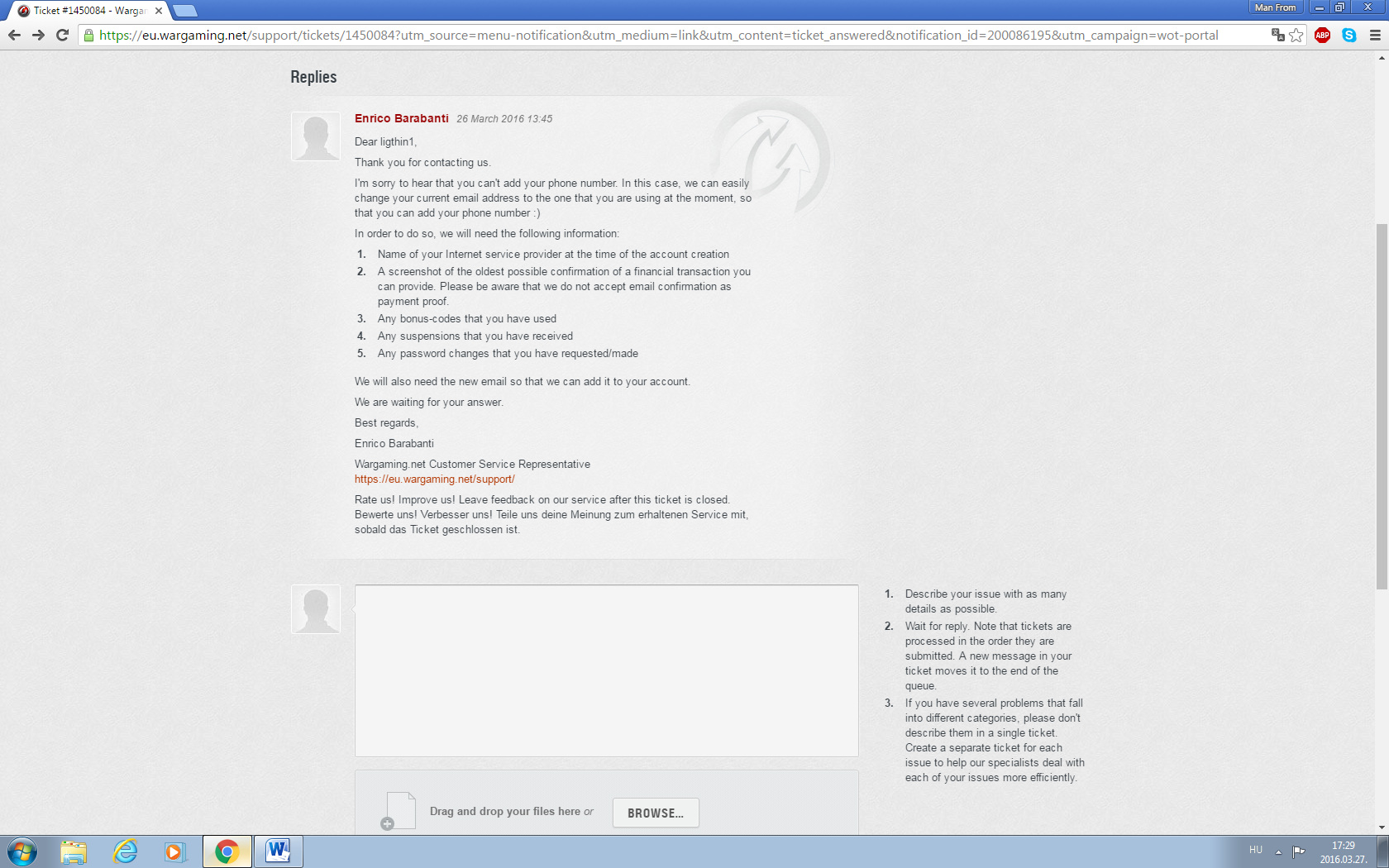
Task: Open a new browser tab
Action: tap(185, 11)
